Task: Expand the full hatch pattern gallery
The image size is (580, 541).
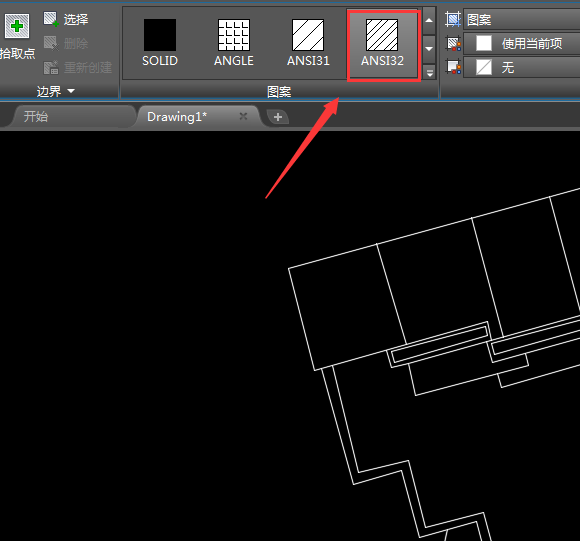Action: pos(429,72)
